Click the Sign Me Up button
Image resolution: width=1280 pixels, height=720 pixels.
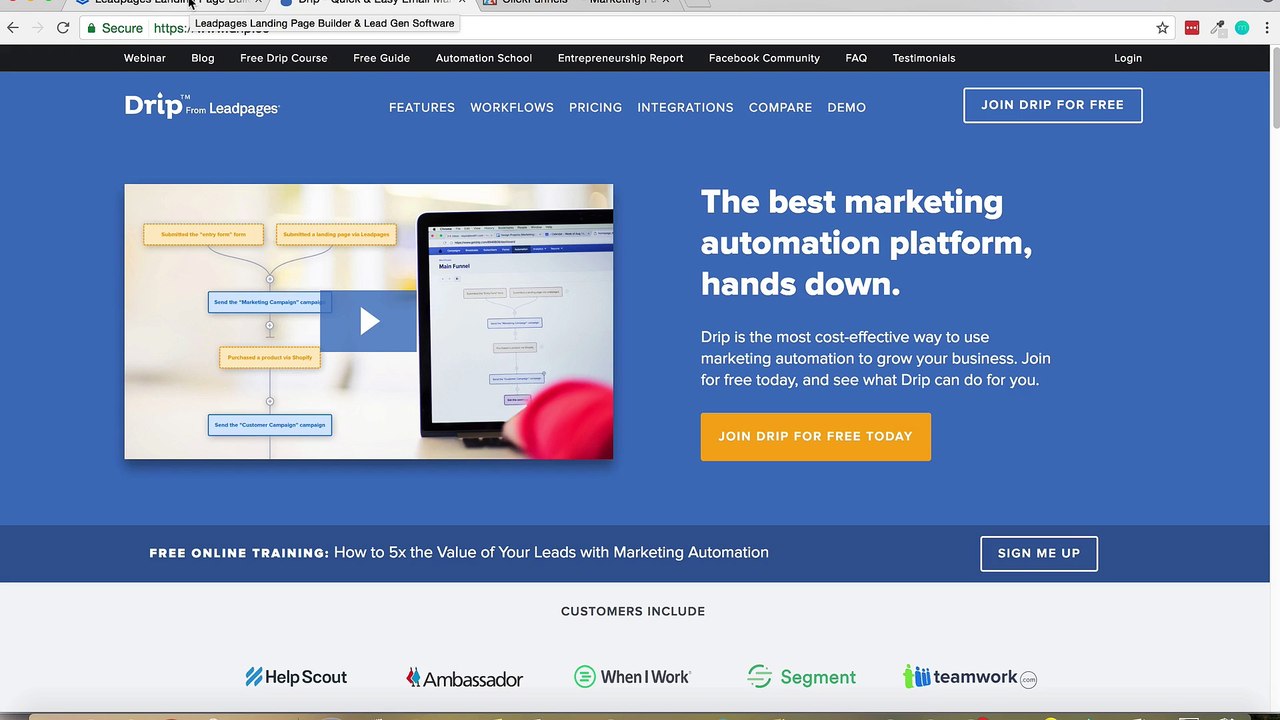click(1039, 554)
